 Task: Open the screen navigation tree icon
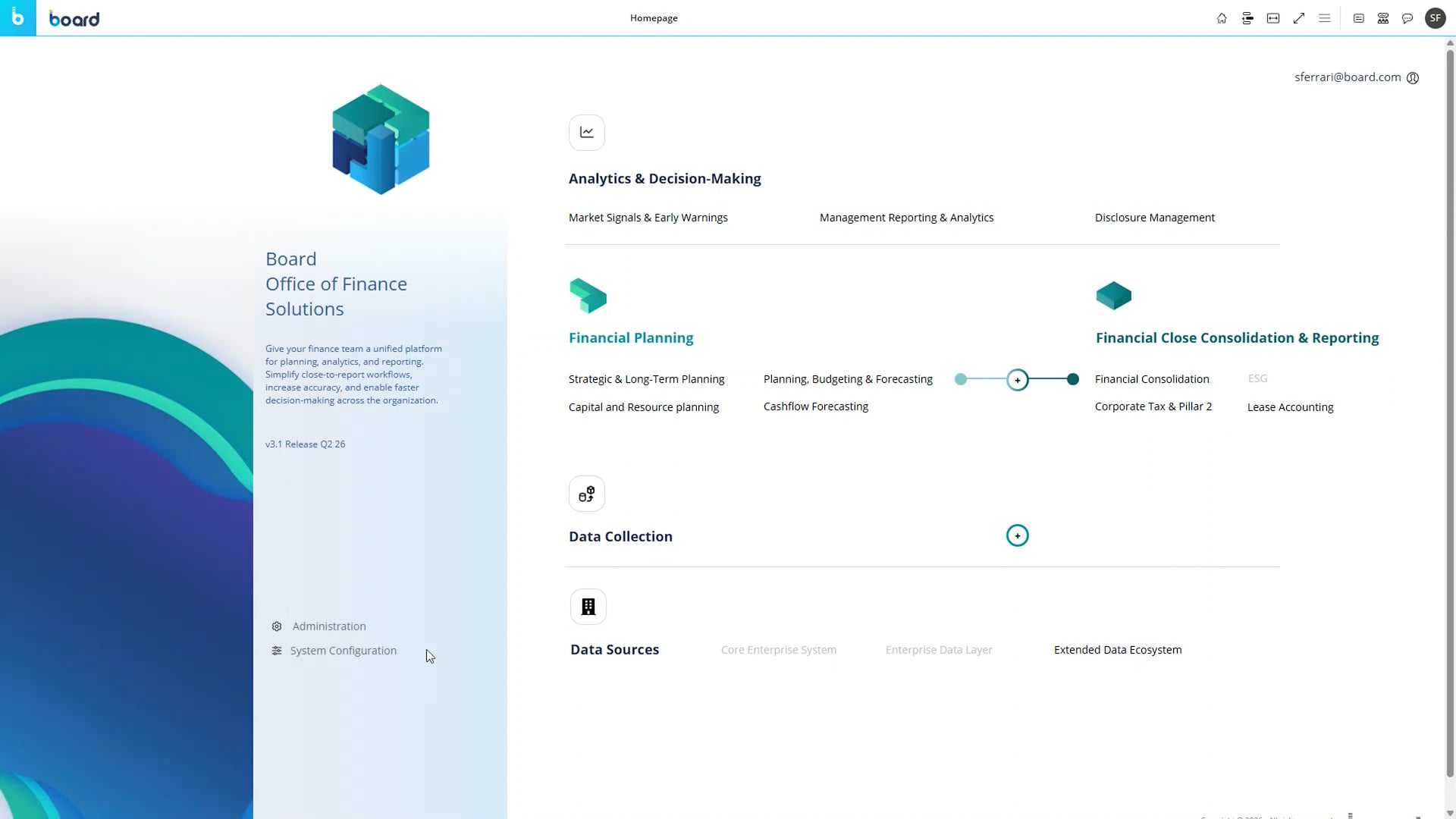(1247, 18)
